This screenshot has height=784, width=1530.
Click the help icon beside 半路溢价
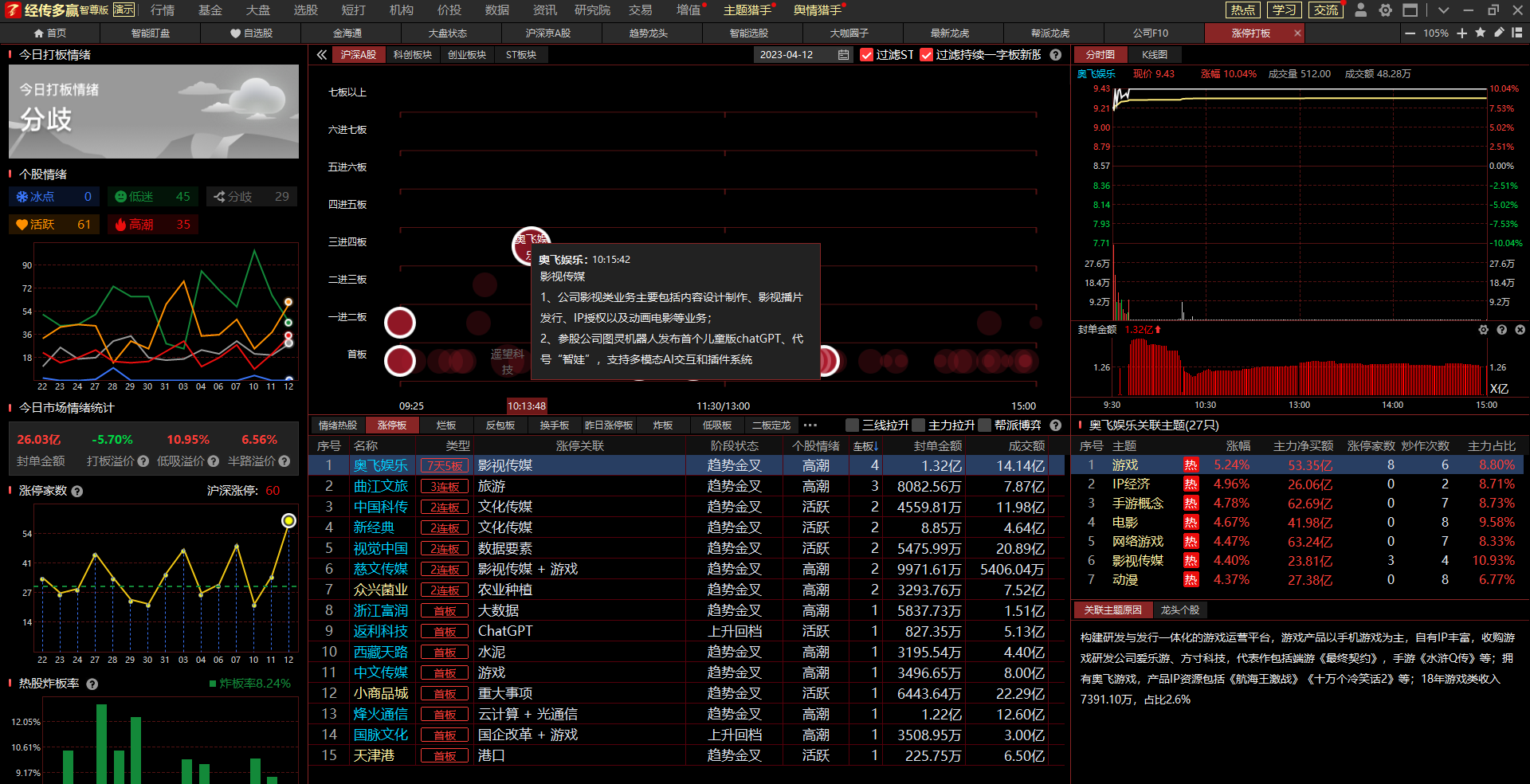tap(284, 461)
